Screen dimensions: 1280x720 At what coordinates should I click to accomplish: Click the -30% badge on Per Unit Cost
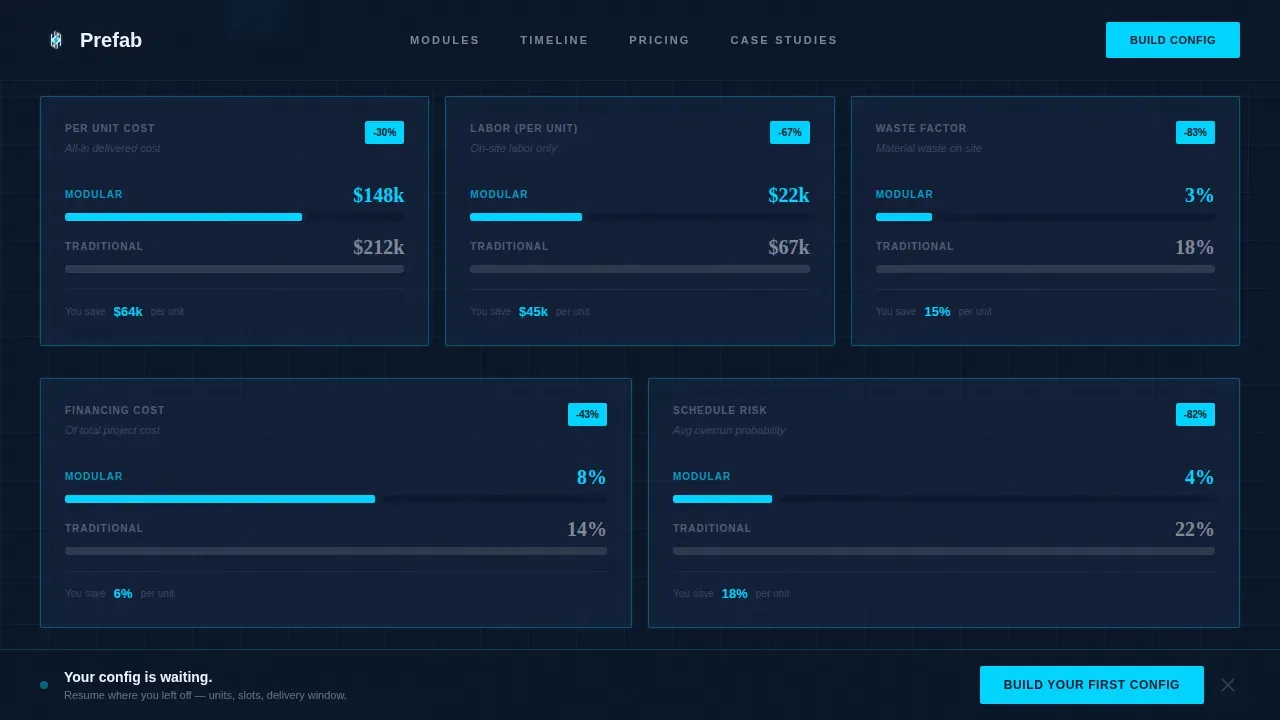point(384,132)
